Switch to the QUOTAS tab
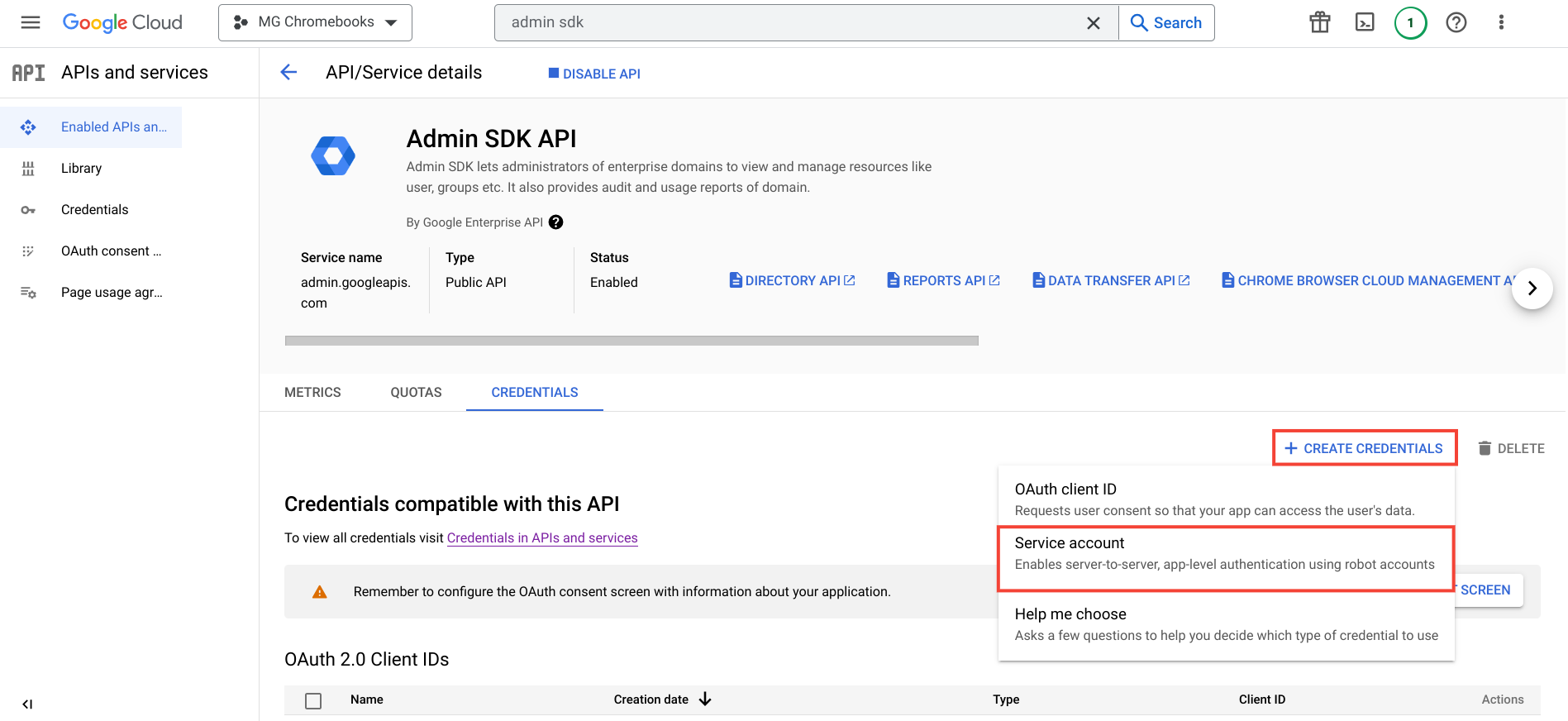 416,393
